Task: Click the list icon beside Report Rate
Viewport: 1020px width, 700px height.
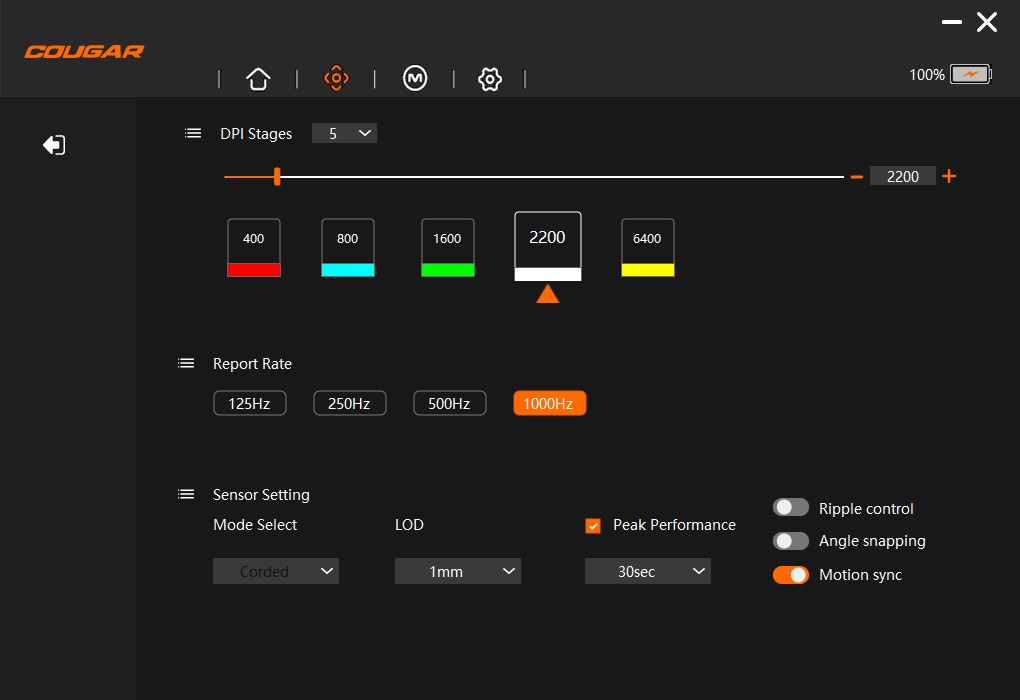Action: pyautogui.click(x=186, y=363)
